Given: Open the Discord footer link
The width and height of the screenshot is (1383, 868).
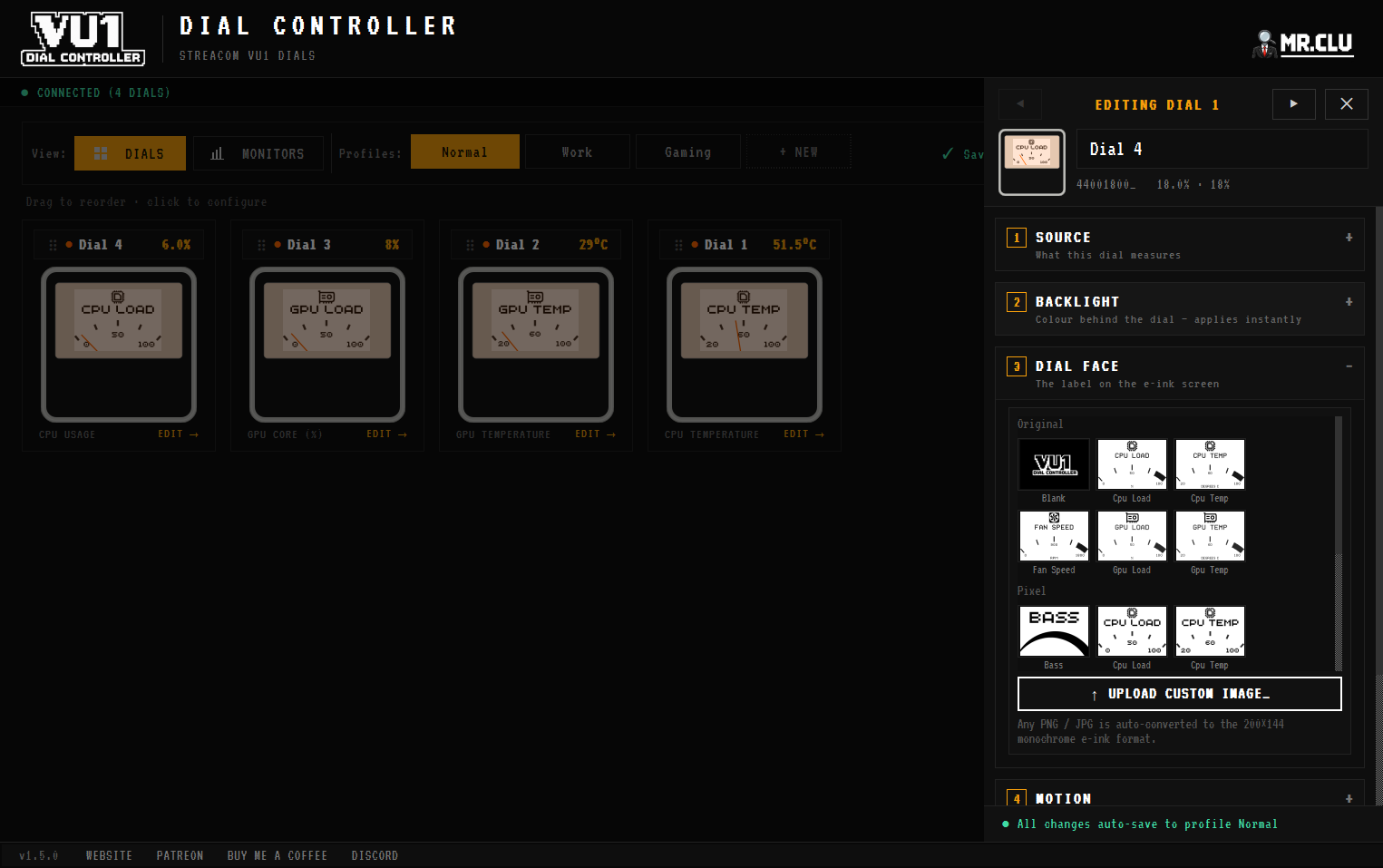Looking at the screenshot, I should 375,855.
